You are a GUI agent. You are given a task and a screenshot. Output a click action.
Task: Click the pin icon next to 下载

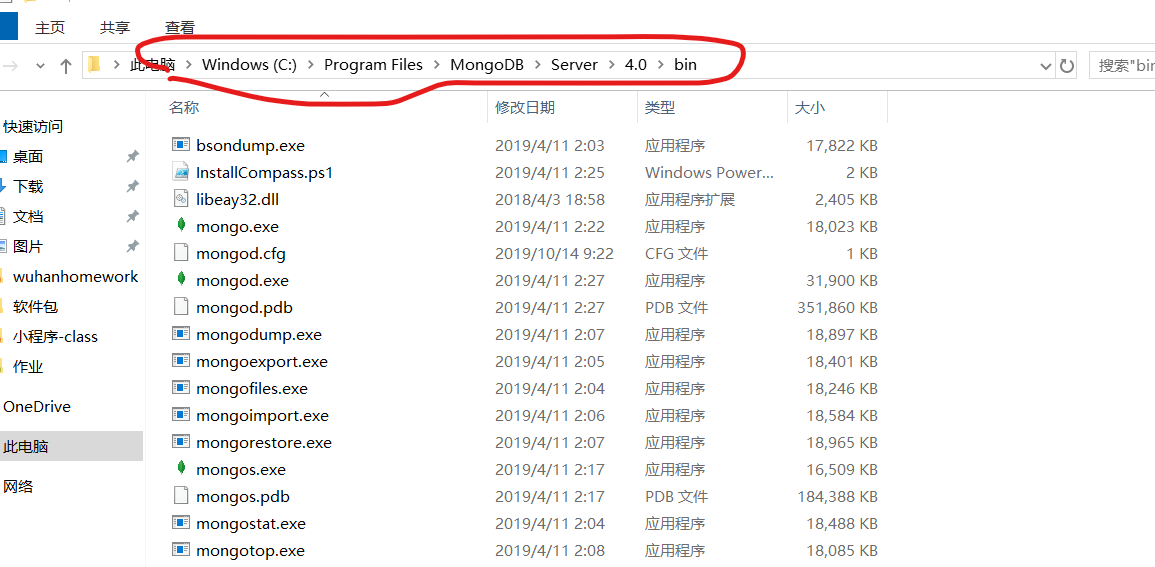point(132,186)
